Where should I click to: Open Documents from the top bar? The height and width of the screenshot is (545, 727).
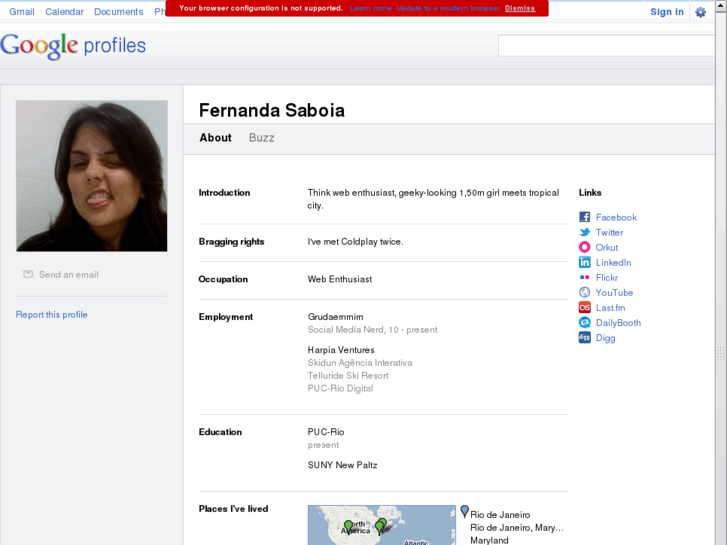point(119,12)
